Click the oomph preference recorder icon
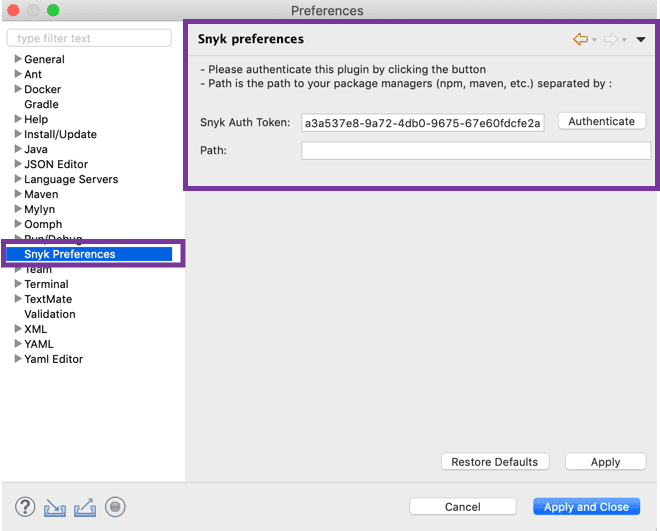The image size is (660, 531). click(x=115, y=507)
